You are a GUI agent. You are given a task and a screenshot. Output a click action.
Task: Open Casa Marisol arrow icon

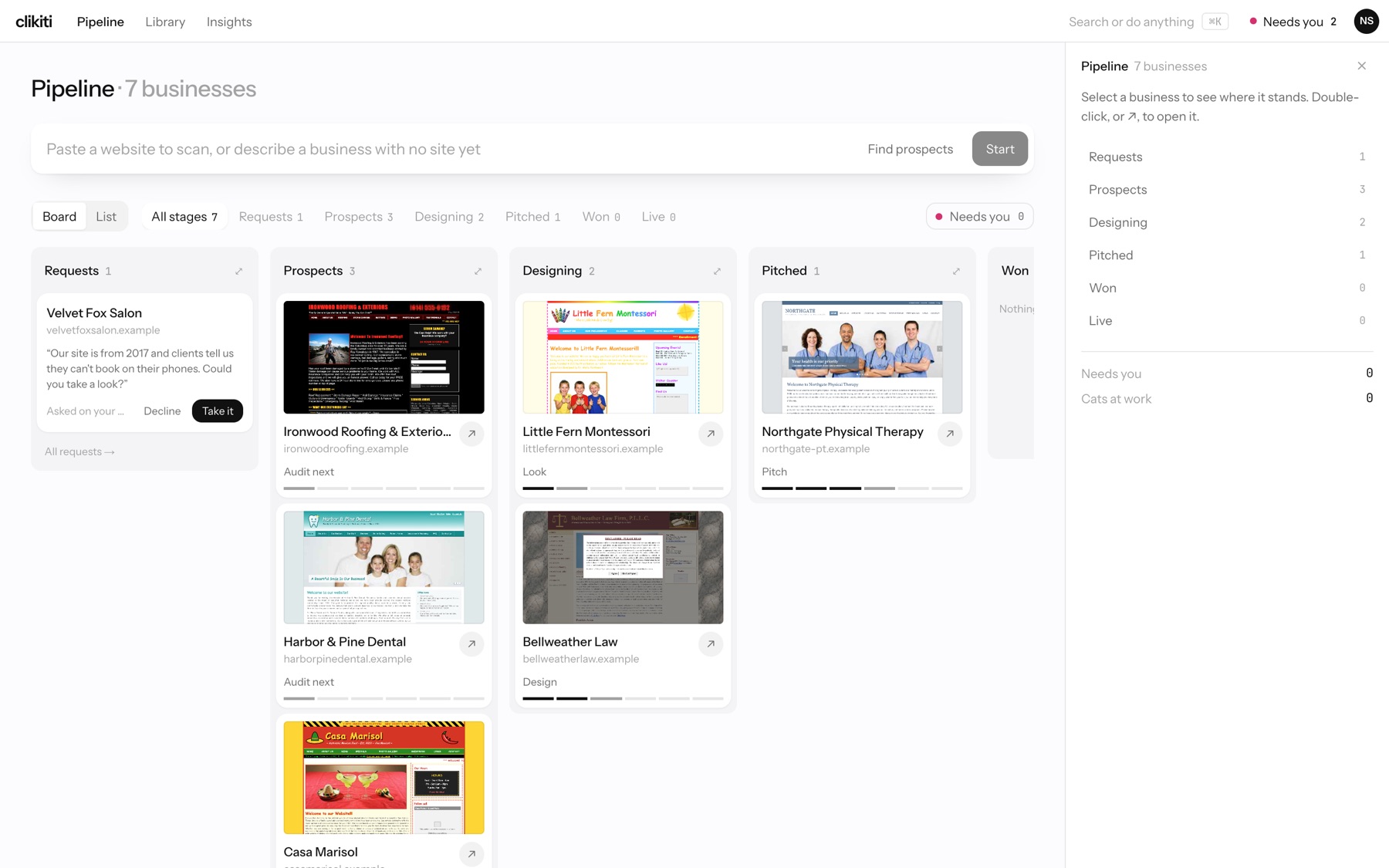click(x=471, y=853)
